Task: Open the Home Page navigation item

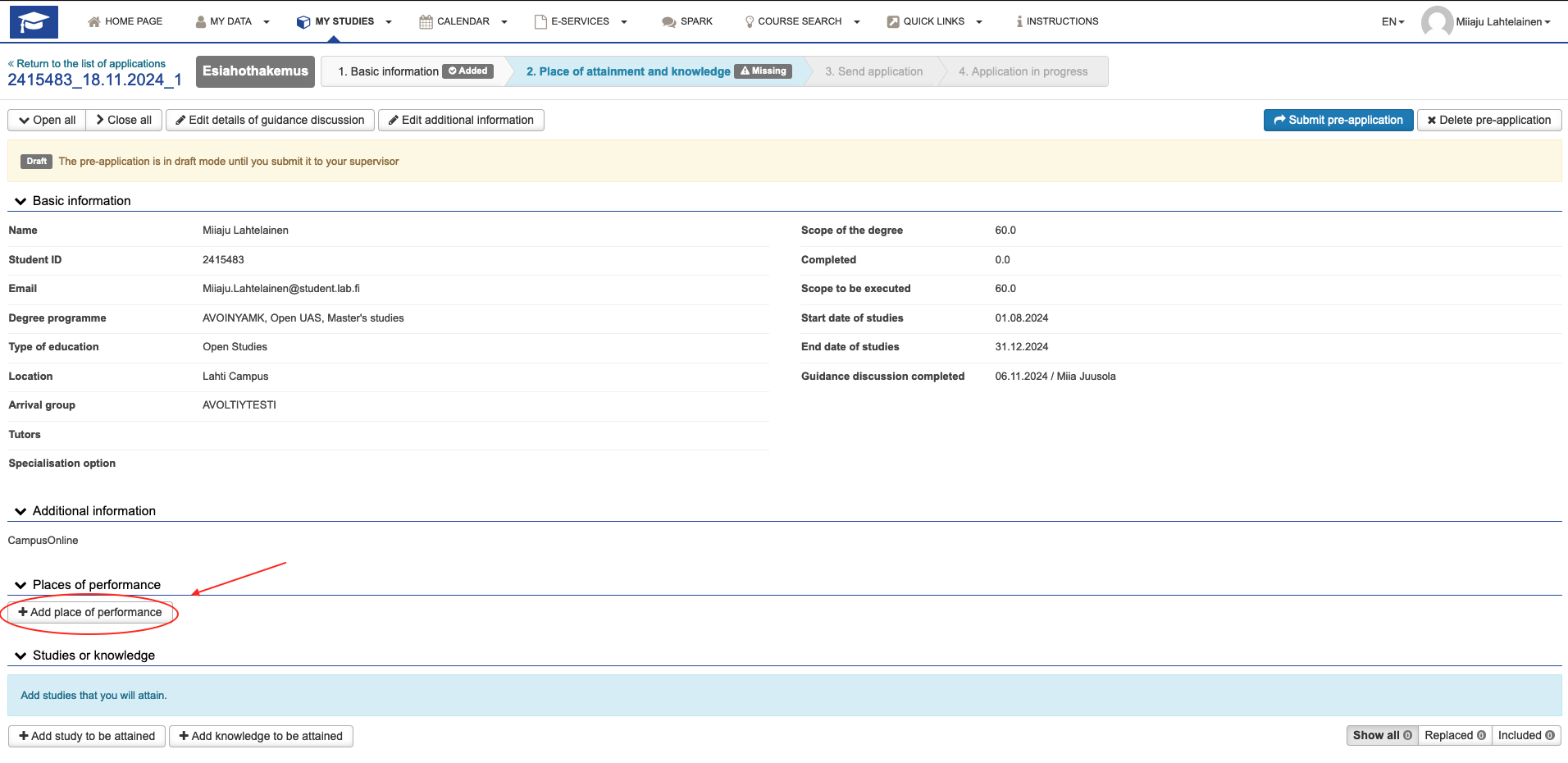Action: pyautogui.click(x=125, y=21)
